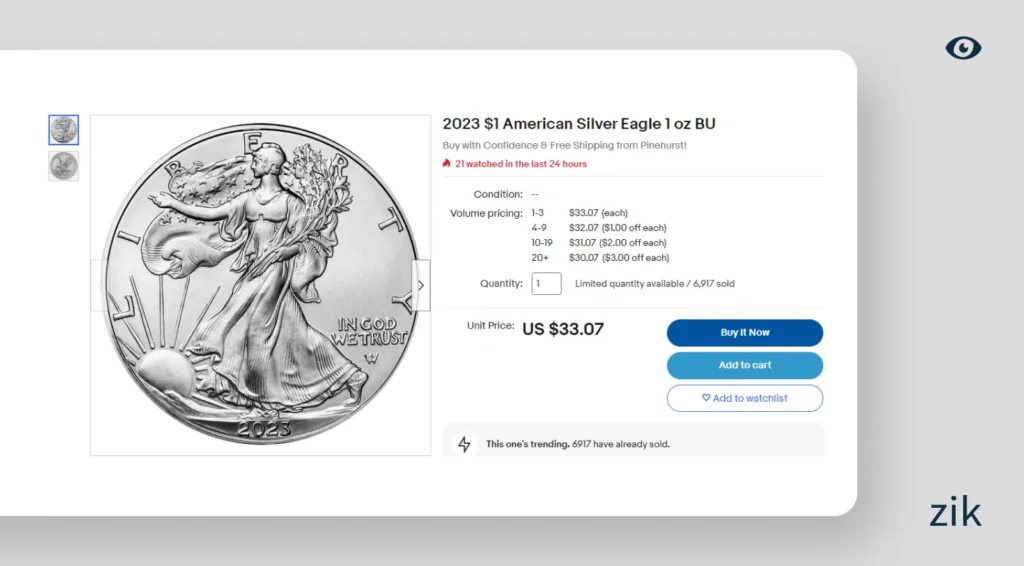Click the eye icon in the top-right corner
The width and height of the screenshot is (1024, 566).
tap(963, 47)
